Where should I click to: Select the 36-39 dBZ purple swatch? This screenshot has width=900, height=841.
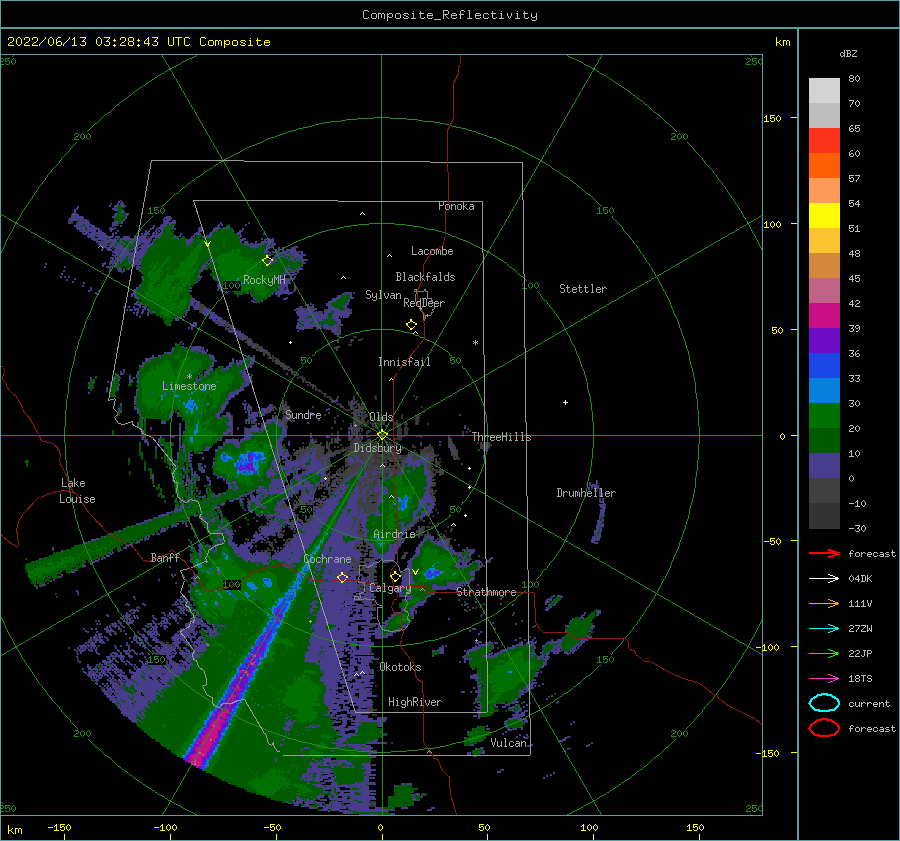pos(824,341)
